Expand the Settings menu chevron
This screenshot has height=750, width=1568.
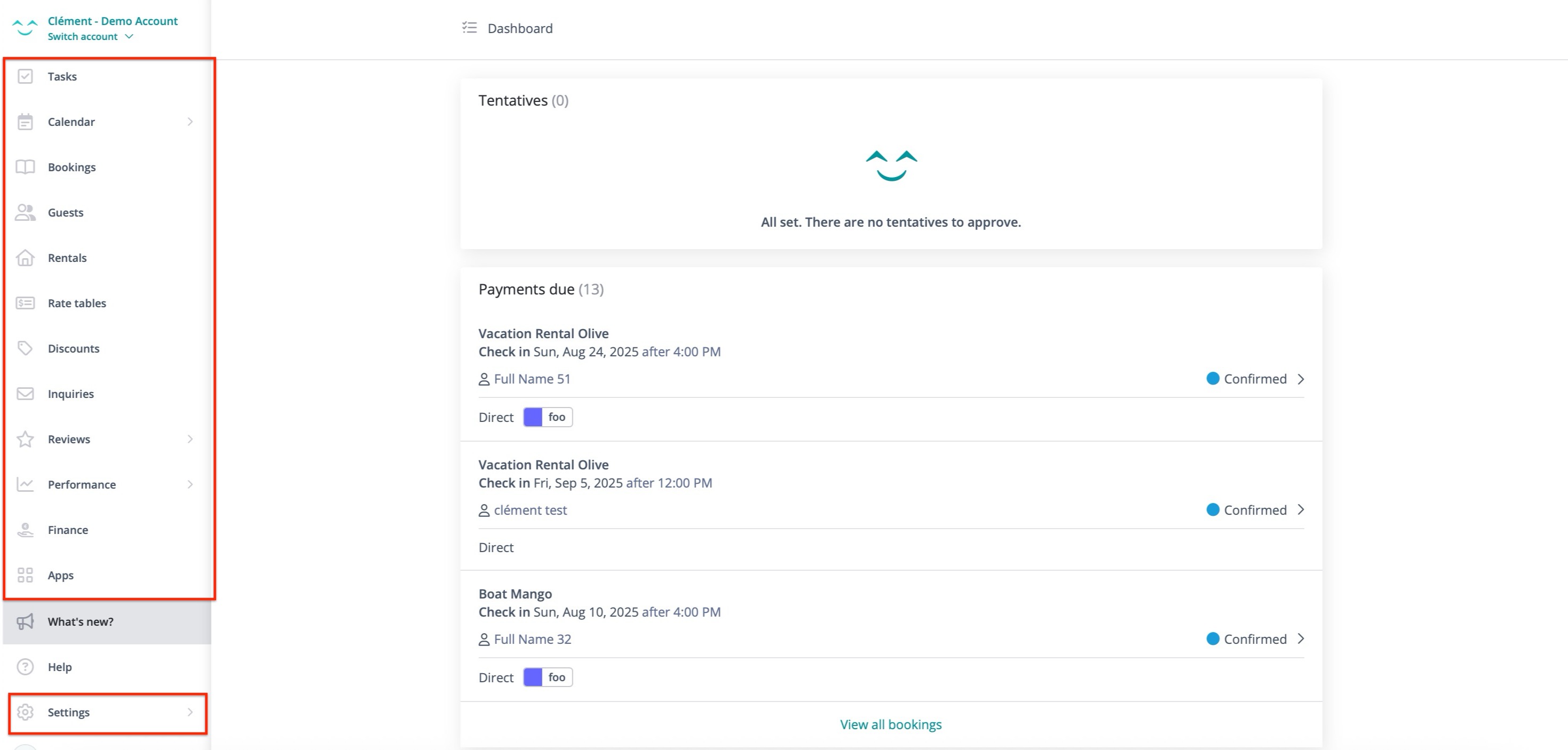[x=190, y=712]
